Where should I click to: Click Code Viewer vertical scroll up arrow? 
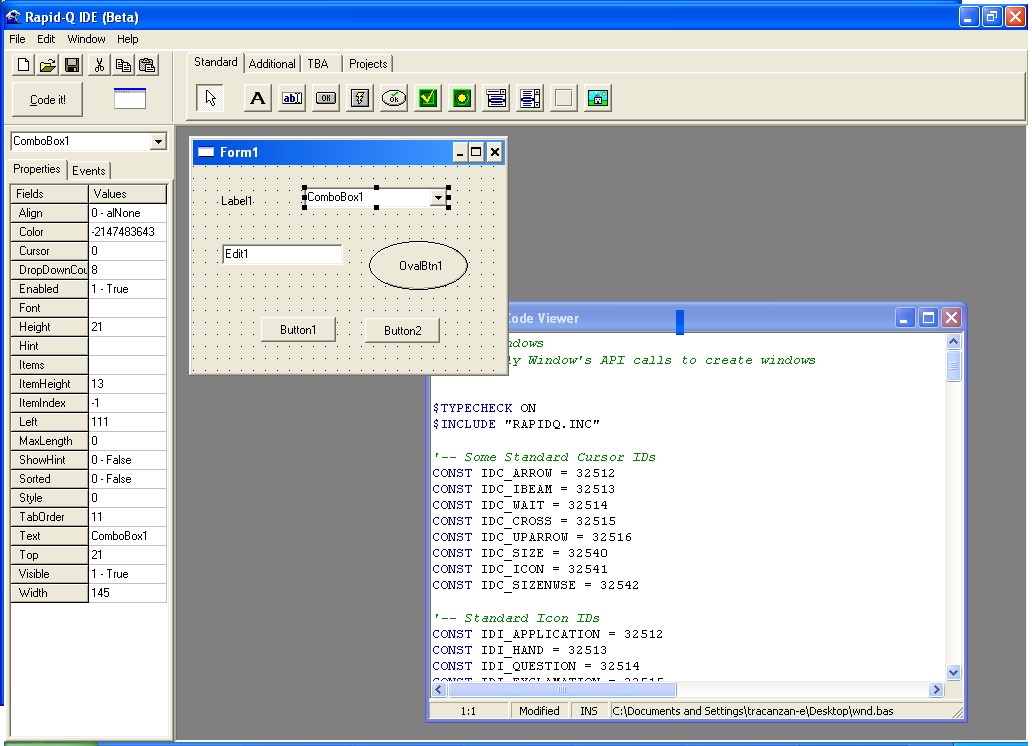click(953, 341)
